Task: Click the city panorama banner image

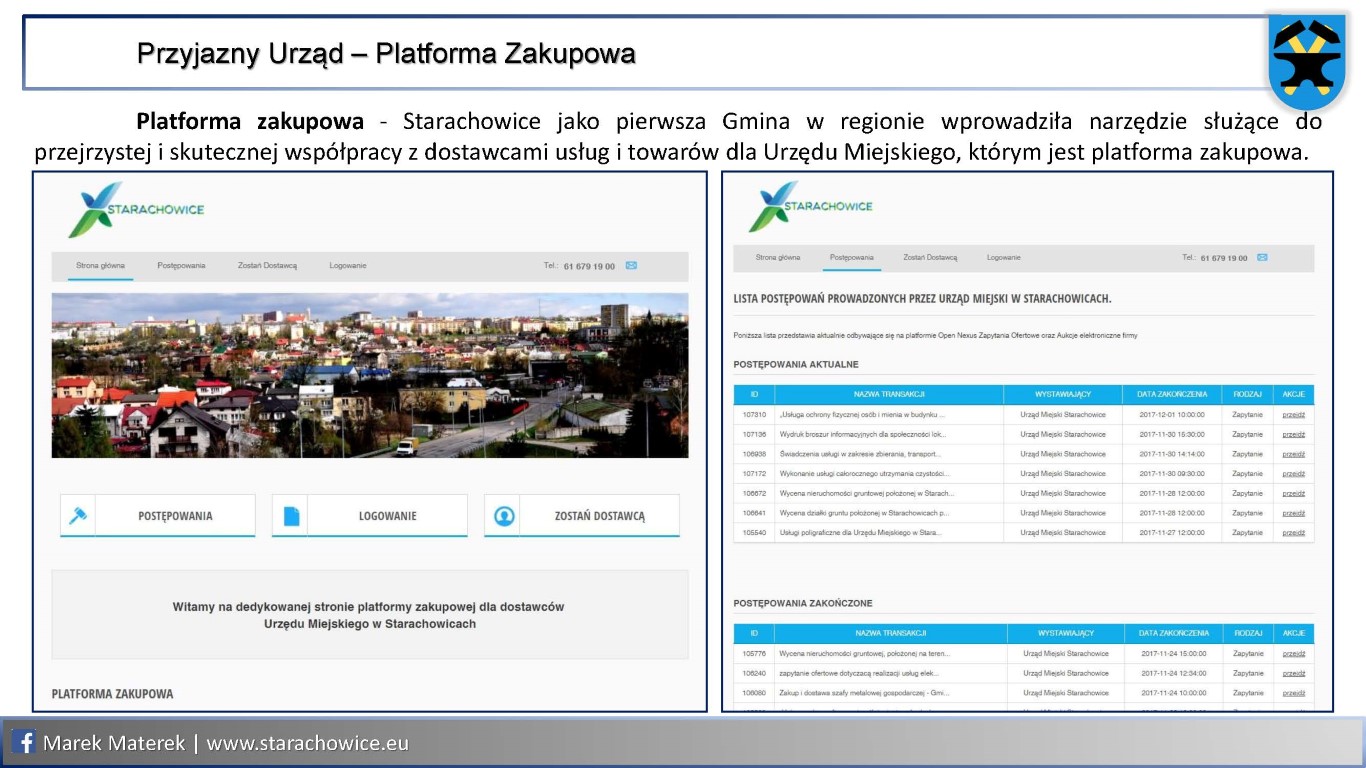Action: click(370, 375)
